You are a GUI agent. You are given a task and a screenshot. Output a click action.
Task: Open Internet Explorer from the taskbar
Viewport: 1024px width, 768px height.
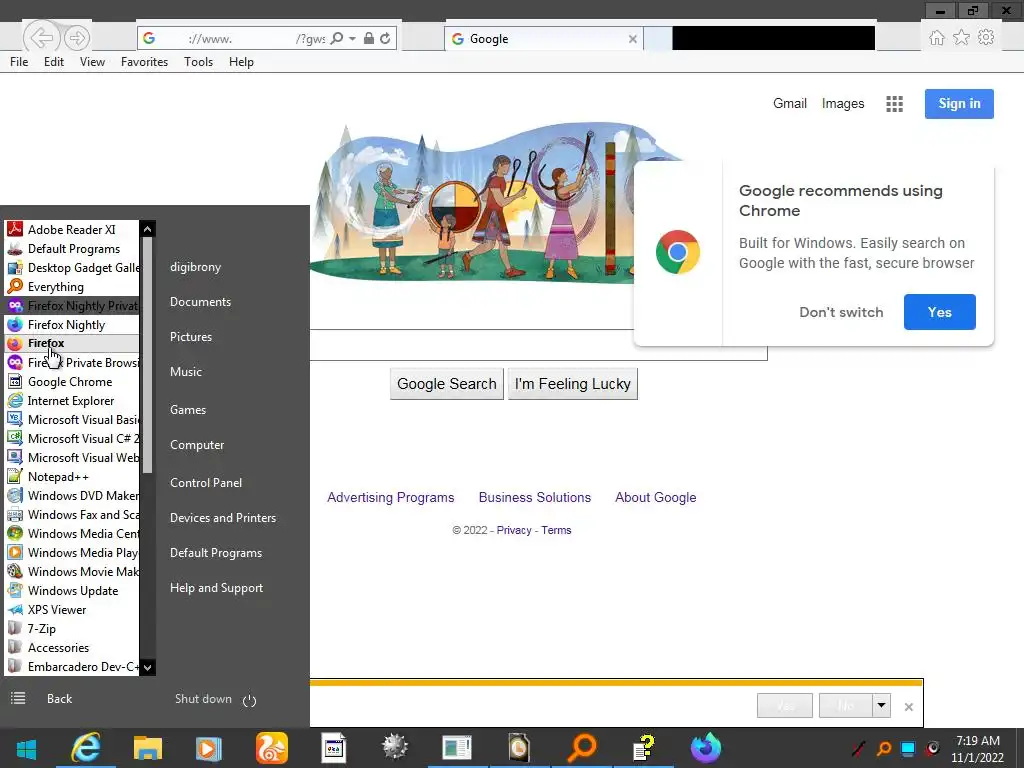tap(86, 748)
